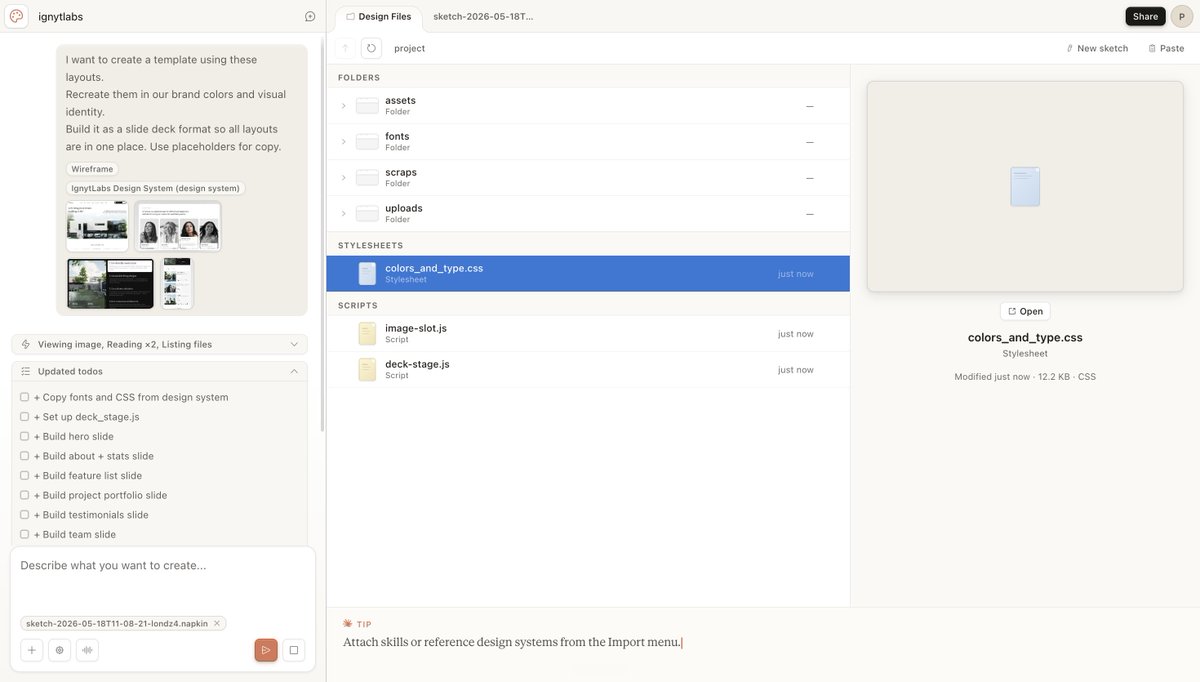
Task: Expand the assets folder chevron
Action: coord(344,105)
